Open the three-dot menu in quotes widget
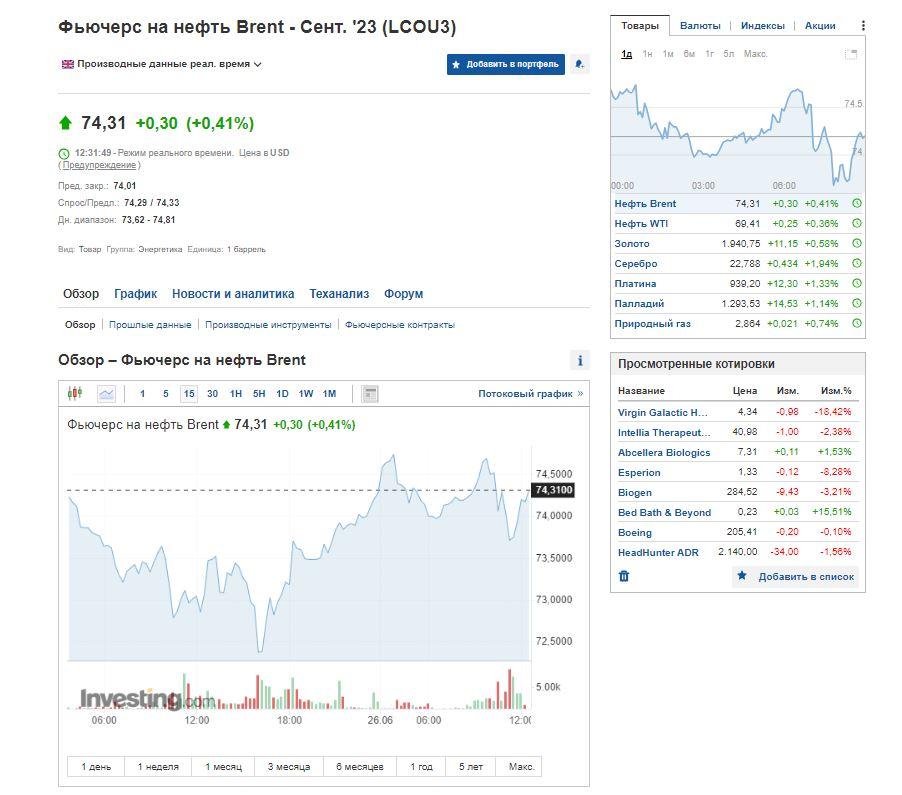The height and width of the screenshot is (795, 902). pyautogui.click(x=863, y=26)
